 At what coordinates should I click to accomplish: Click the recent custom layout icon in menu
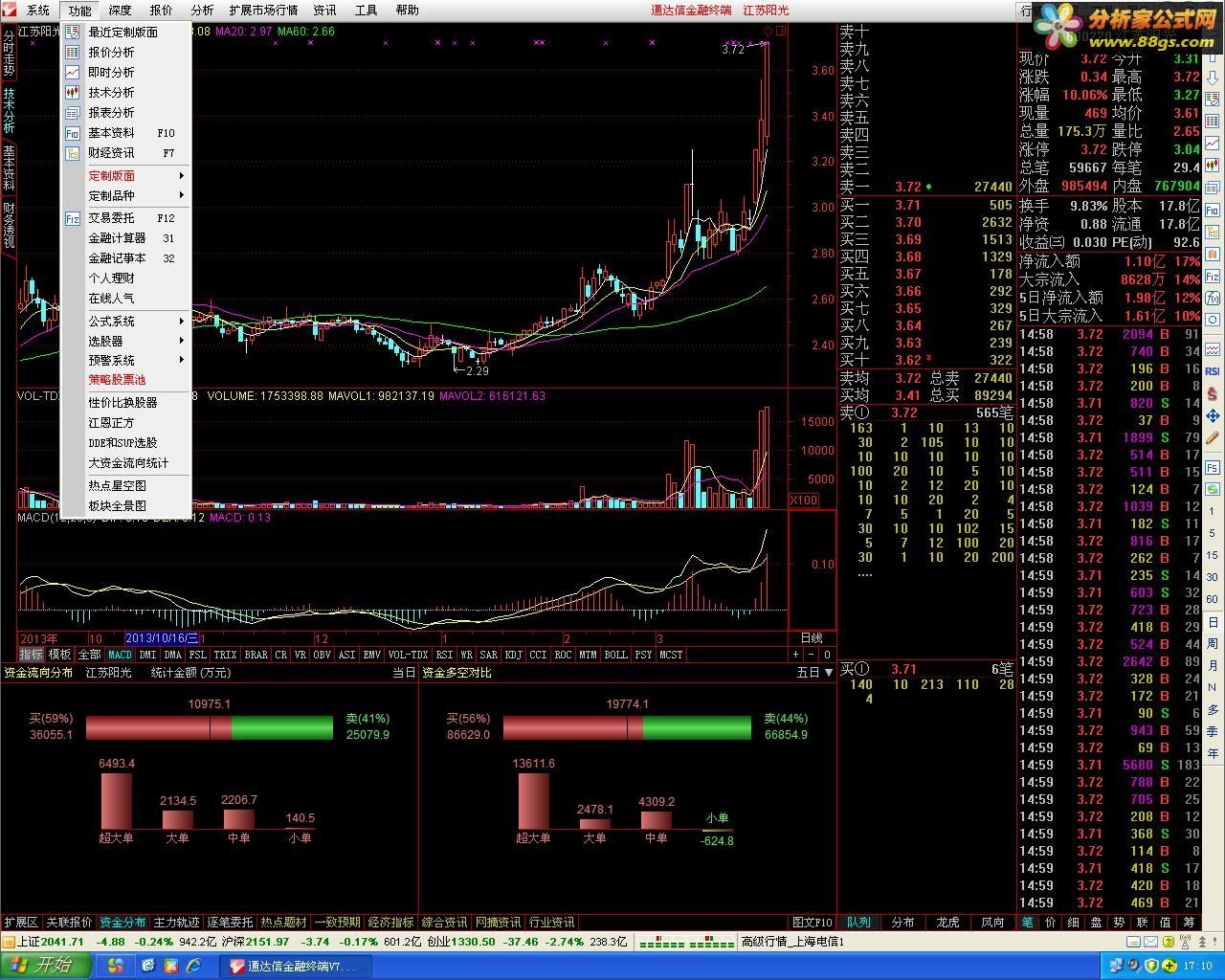coord(72,32)
